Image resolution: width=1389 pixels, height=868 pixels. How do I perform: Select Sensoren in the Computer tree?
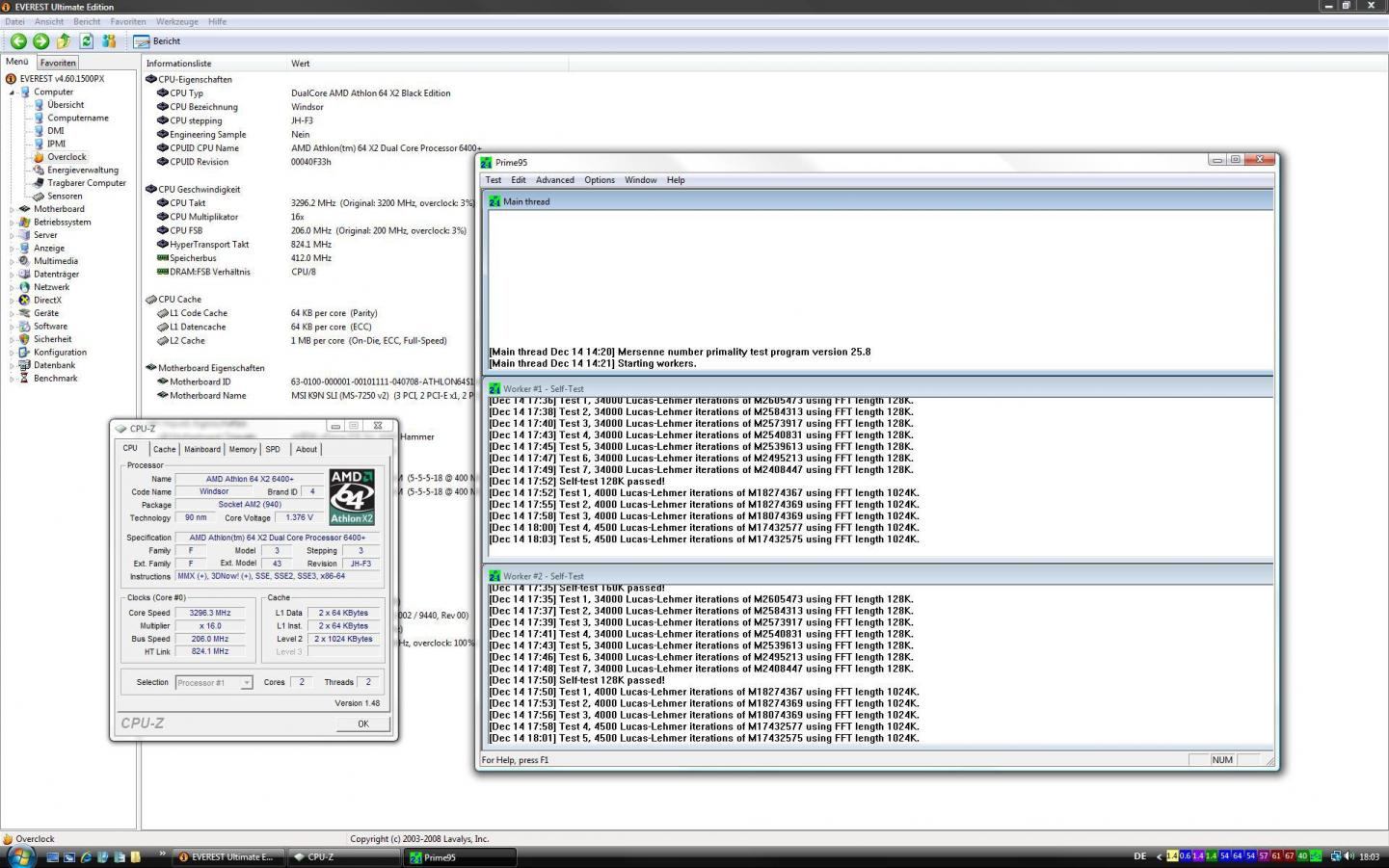[65, 196]
